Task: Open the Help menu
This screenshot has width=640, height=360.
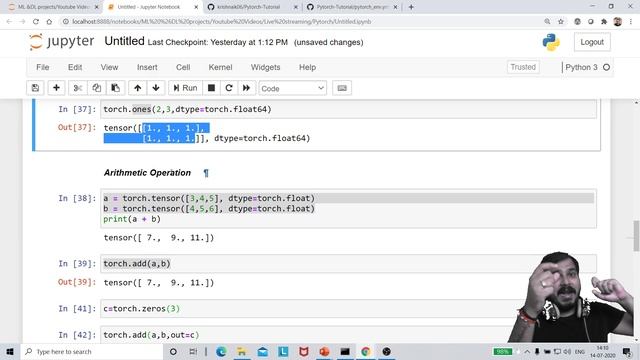Action: tap(307, 67)
